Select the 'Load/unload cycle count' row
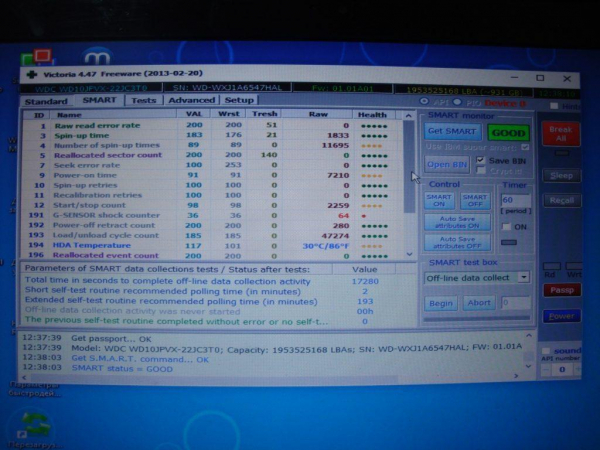Screen dimensions: 600x450 pos(212,236)
